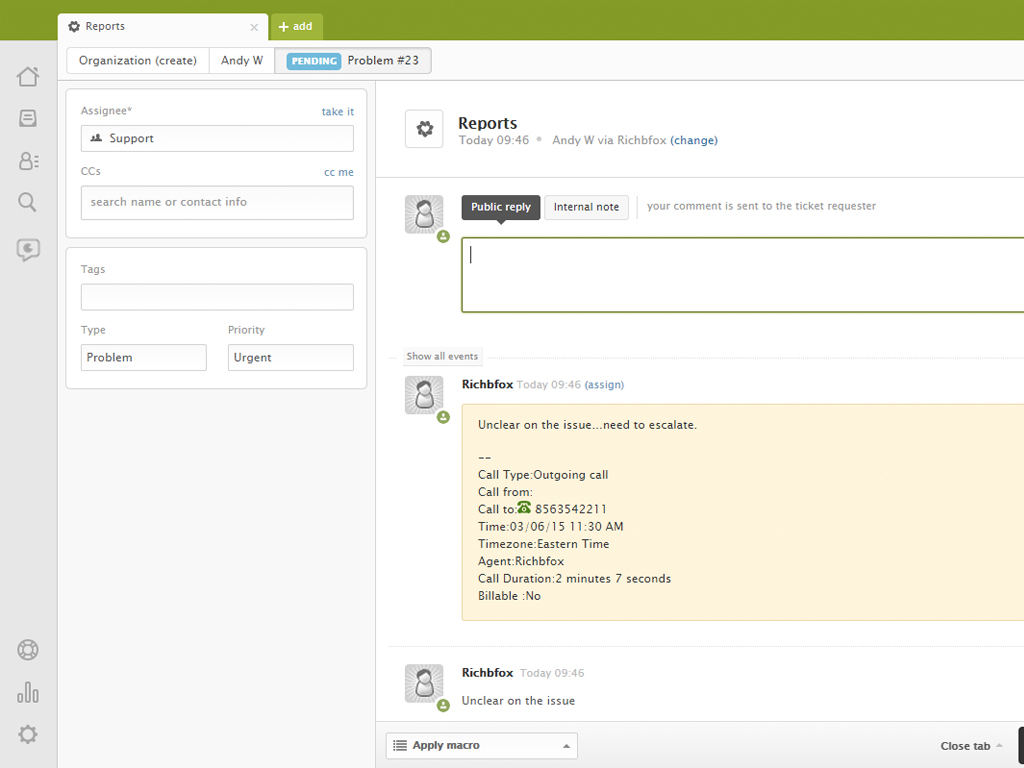Select the Andy W breadcrumb tab
This screenshot has width=1024, height=768.
click(242, 61)
